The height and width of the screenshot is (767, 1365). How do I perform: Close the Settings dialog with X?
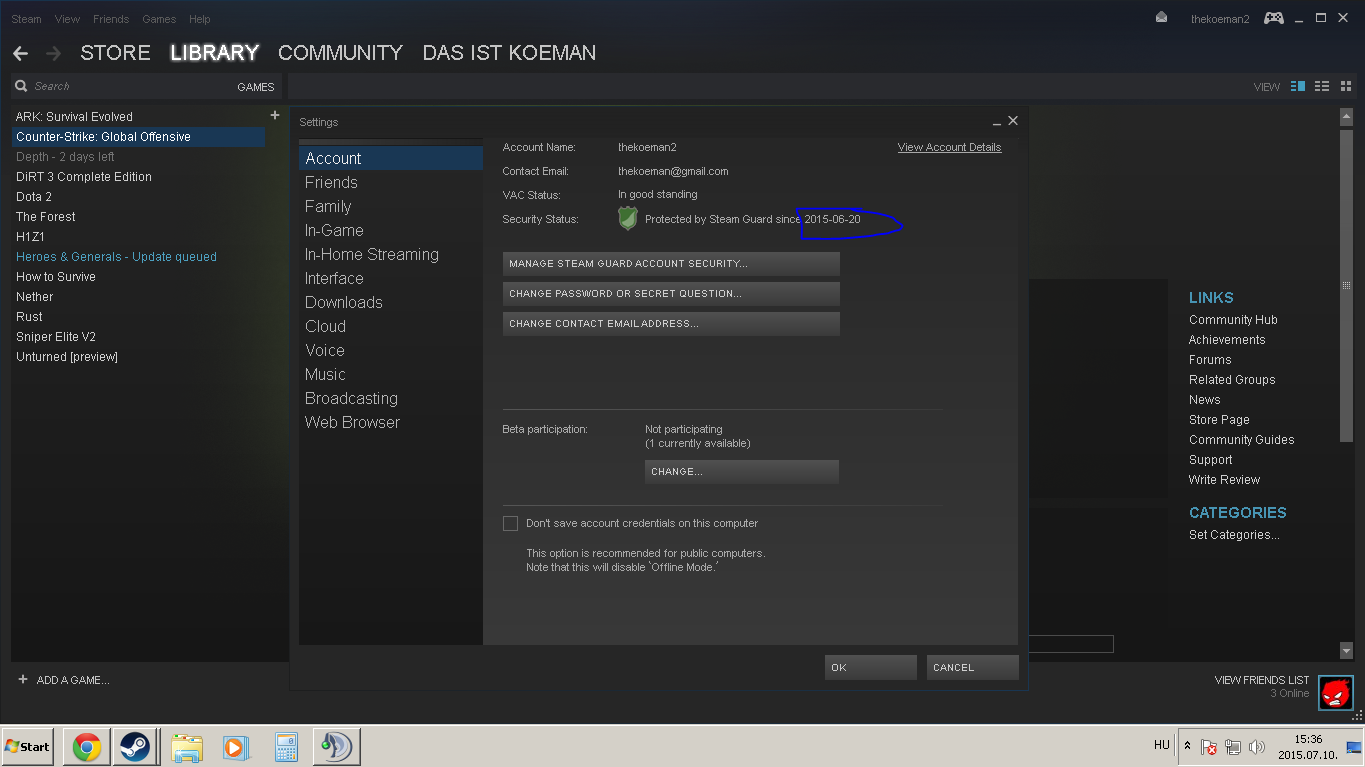(x=1013, y=121)
